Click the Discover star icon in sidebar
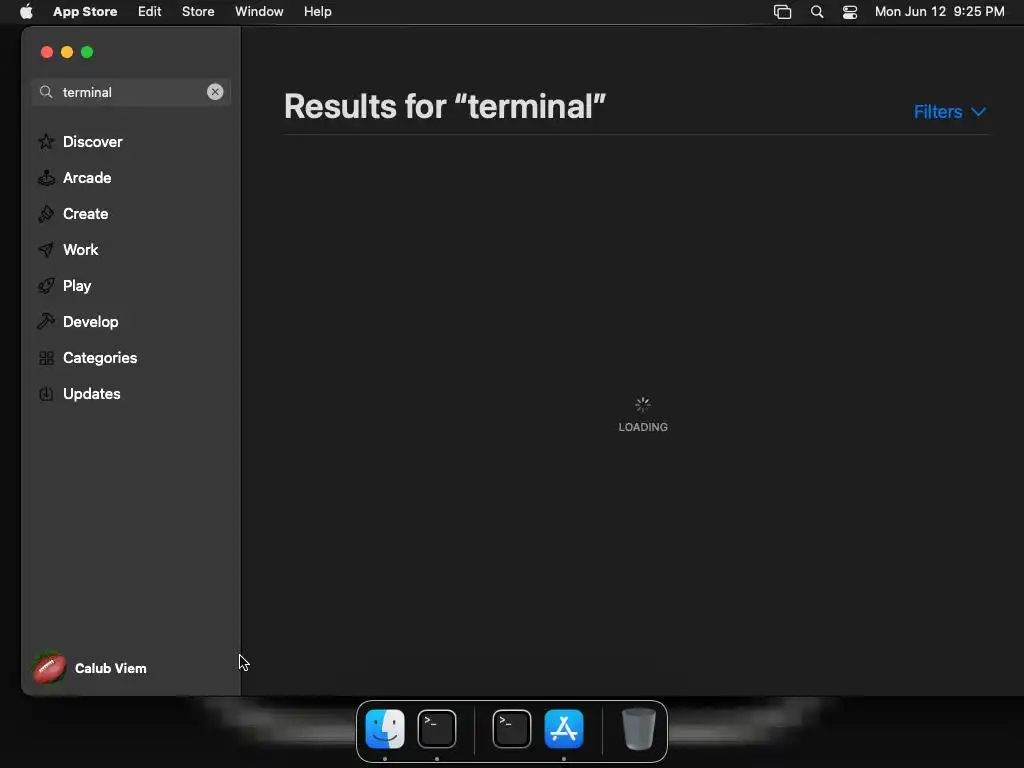The height and width of the screenshot is (768, 1024). pos(46,142)
